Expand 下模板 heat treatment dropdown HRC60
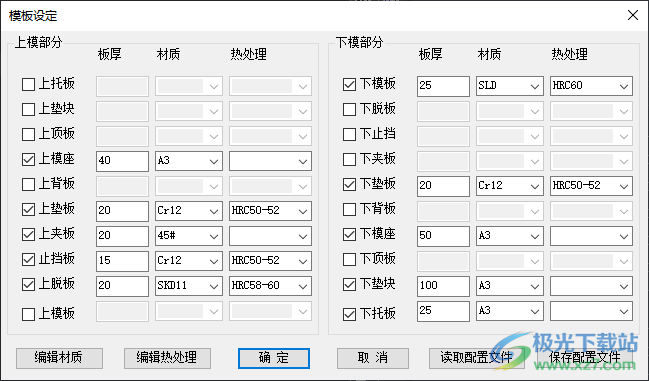Image resolution: width=649 pixels, height=381 pixels. pos(591,86)
